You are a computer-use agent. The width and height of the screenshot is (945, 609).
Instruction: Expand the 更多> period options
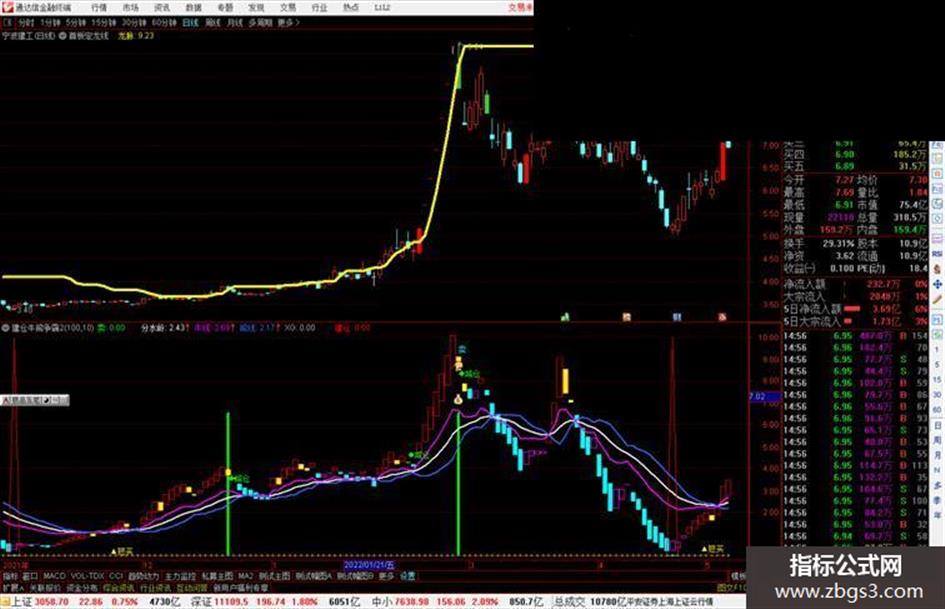pyautogui.click(x=288, y=23)
